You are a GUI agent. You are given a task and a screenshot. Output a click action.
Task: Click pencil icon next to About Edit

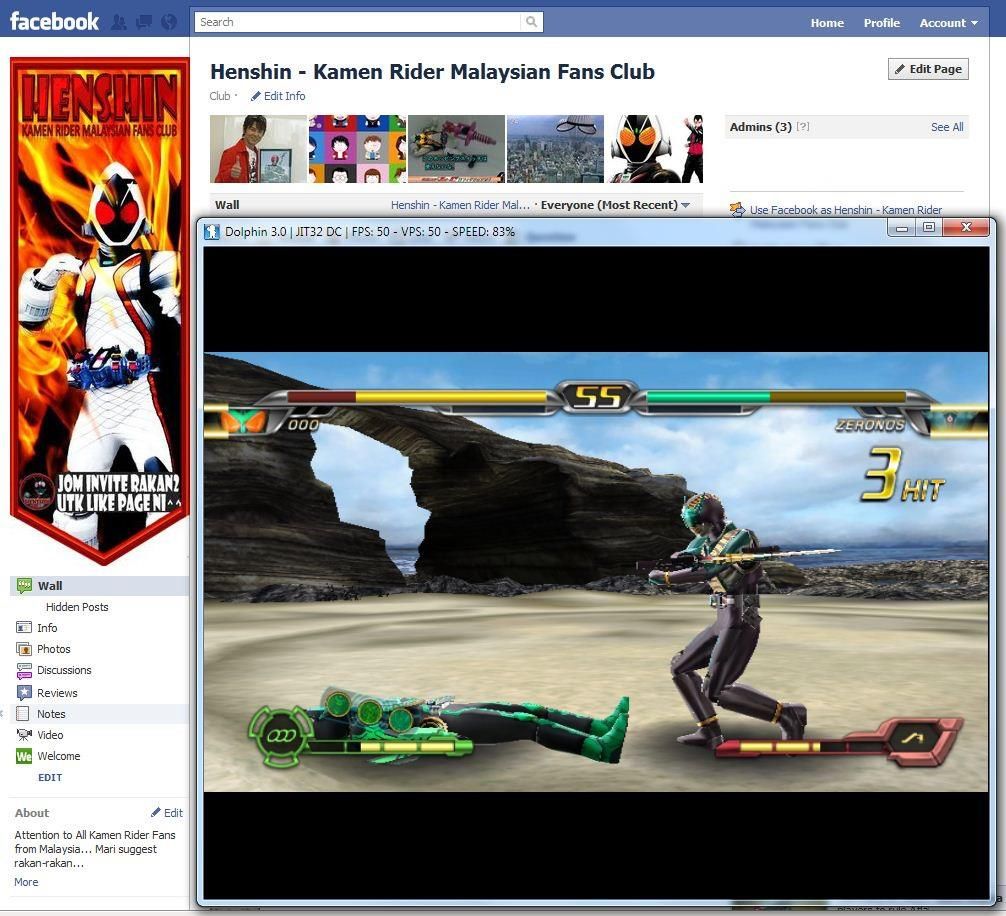pyautogui.click(x=156, y=812)
